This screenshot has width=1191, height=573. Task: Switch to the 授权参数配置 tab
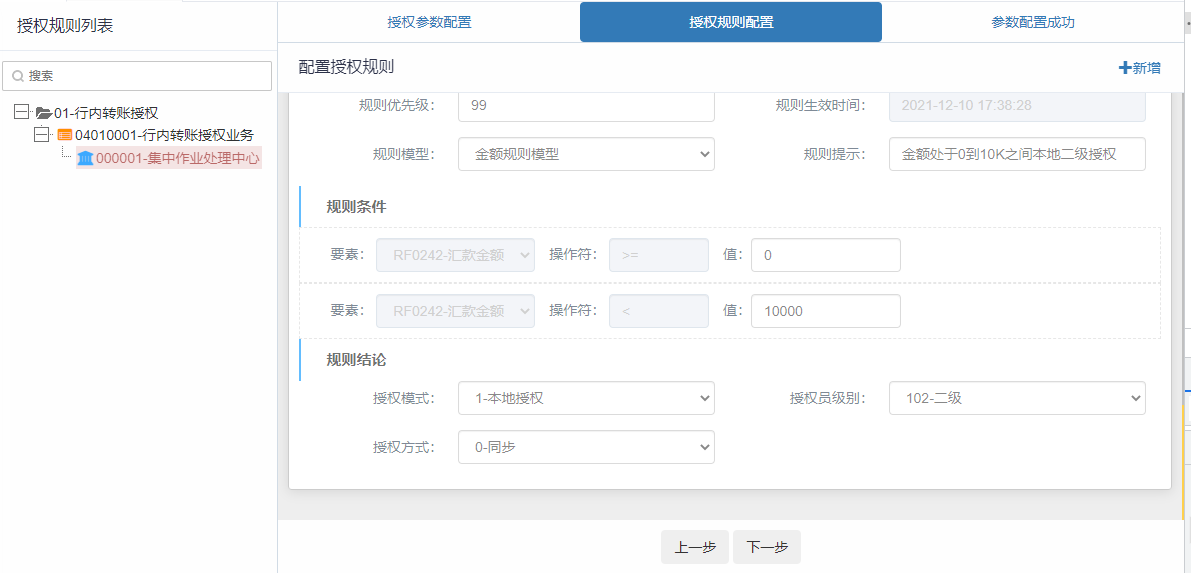click(429, 22)
